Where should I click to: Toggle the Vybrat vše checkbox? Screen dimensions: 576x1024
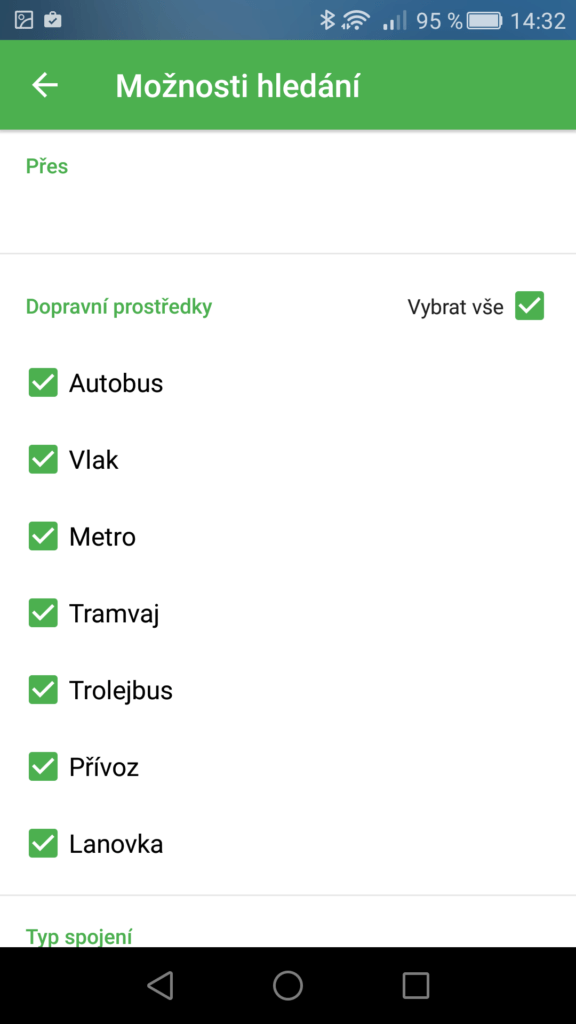click(530, 306)
